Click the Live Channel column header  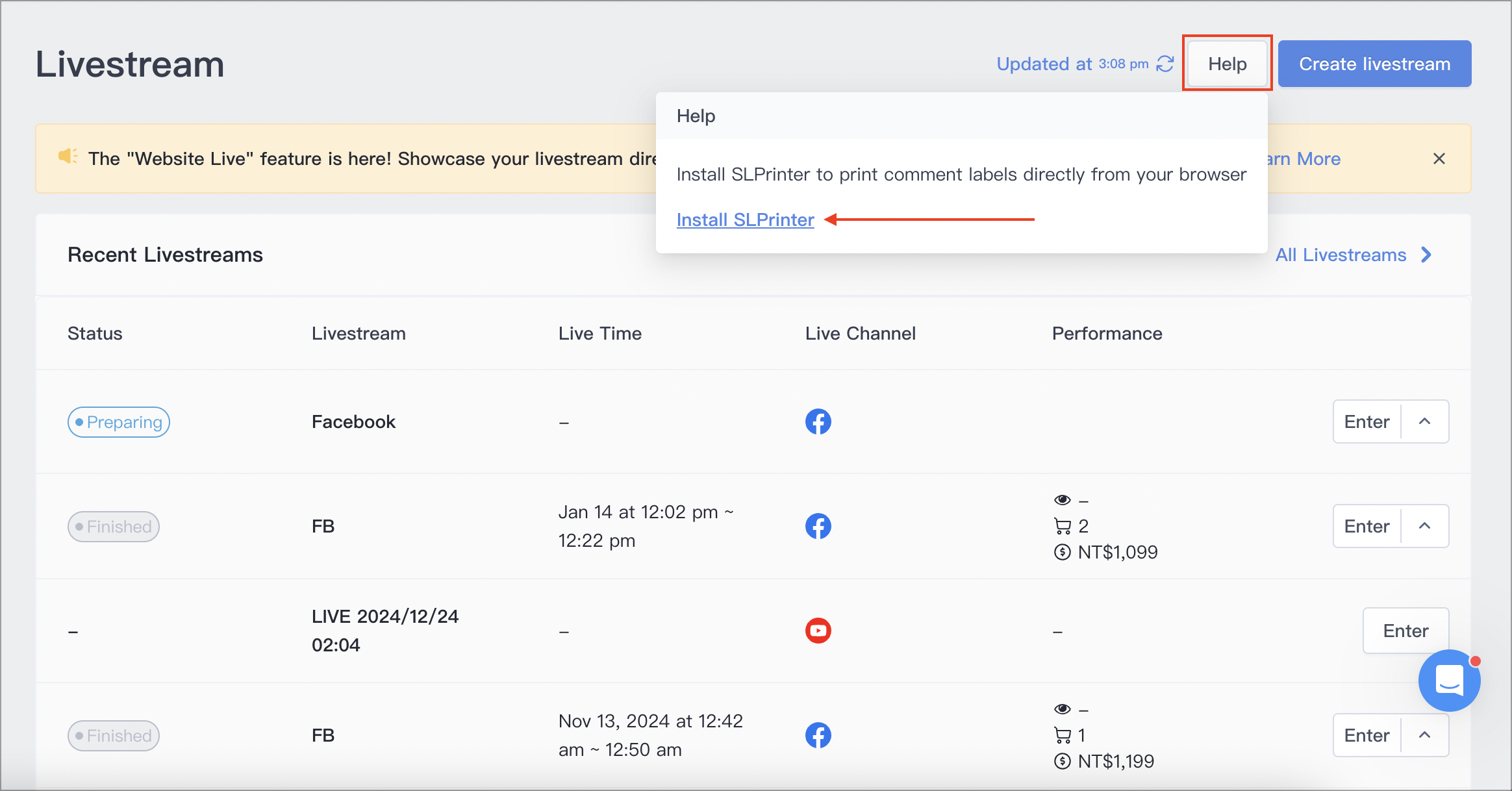[x=861, y=333]
